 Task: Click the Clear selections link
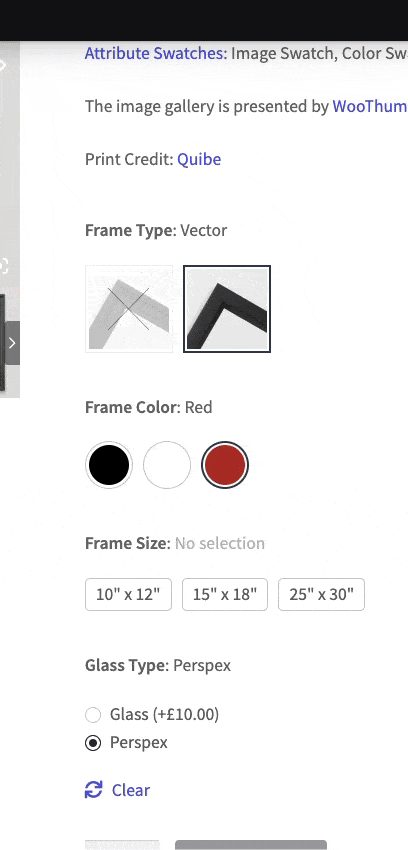[131, 790]
